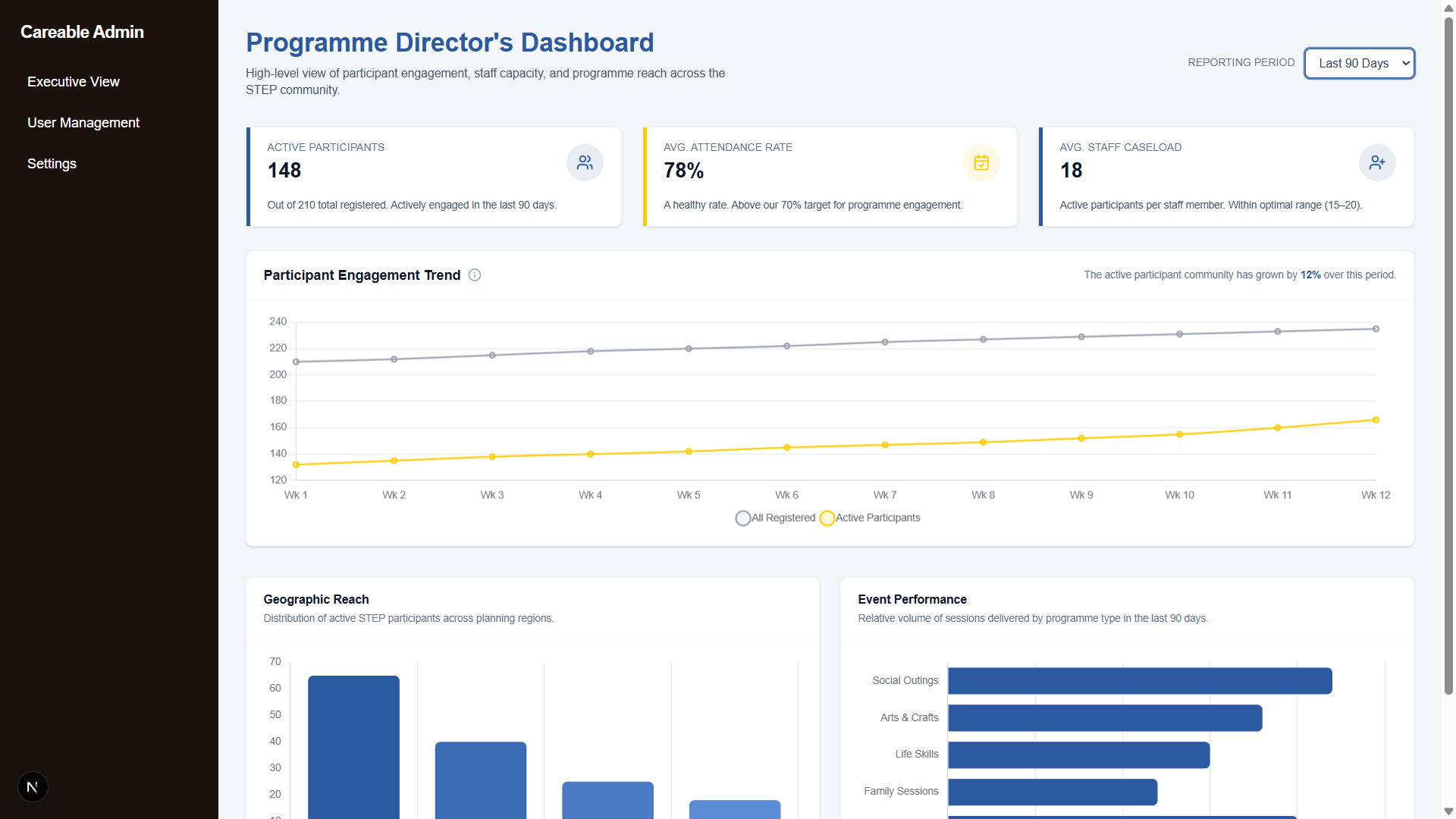This screenshot has height=819, width=1456.
Task: Toggle the Active Participants series legend
Action: tap(877, 518)
